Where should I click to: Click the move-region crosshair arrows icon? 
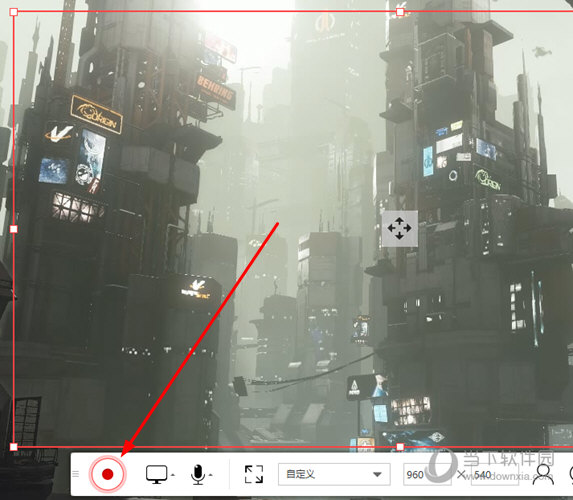399,228
